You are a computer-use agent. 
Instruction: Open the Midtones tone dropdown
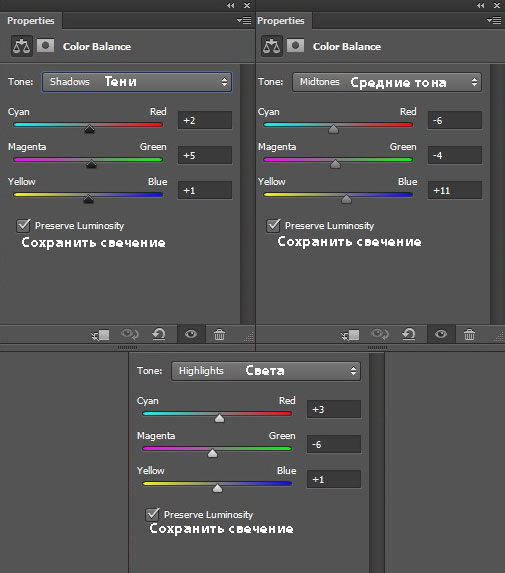[x=387, y=82]
